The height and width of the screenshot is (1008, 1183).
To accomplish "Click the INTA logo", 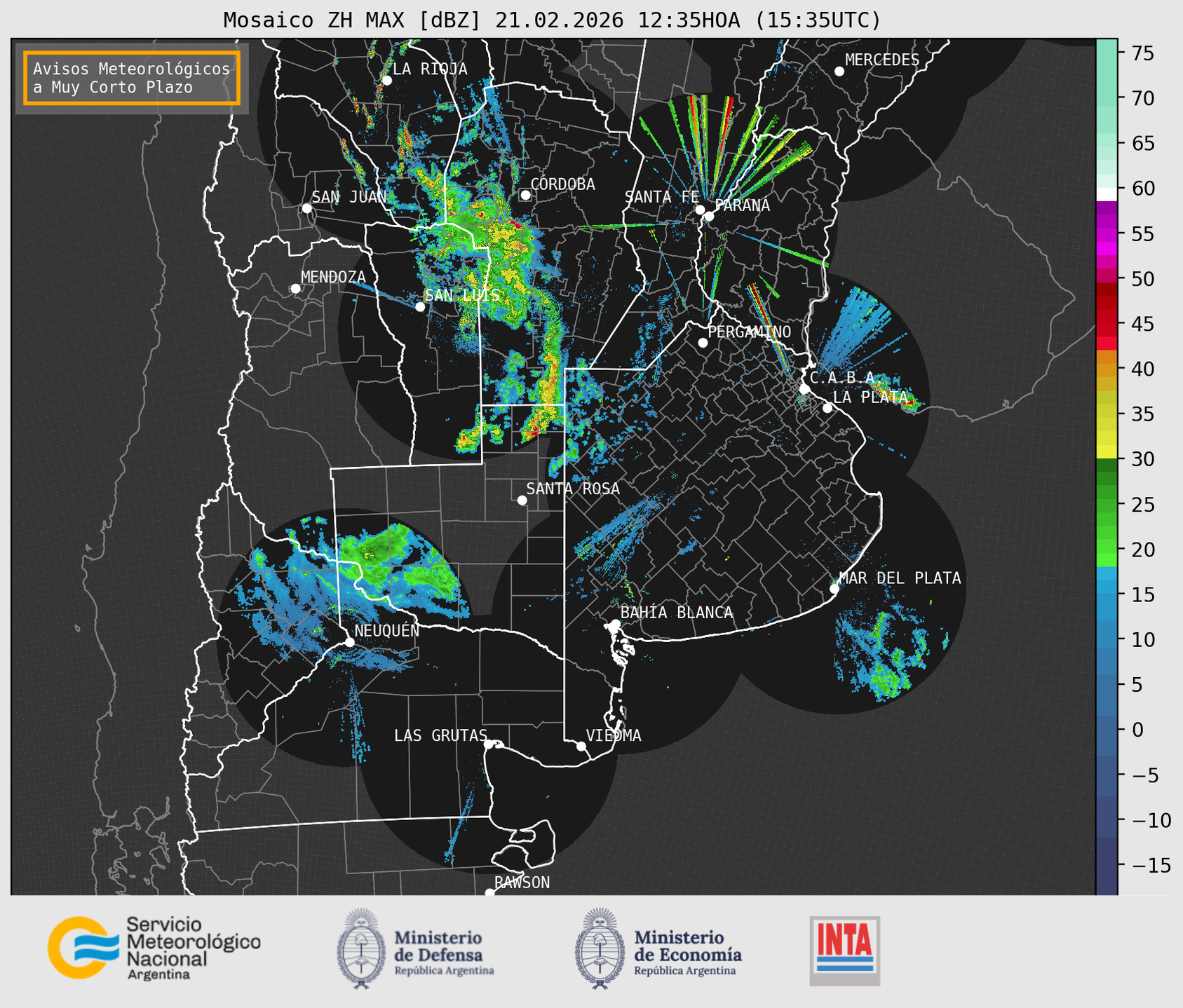I will (844, 950).
